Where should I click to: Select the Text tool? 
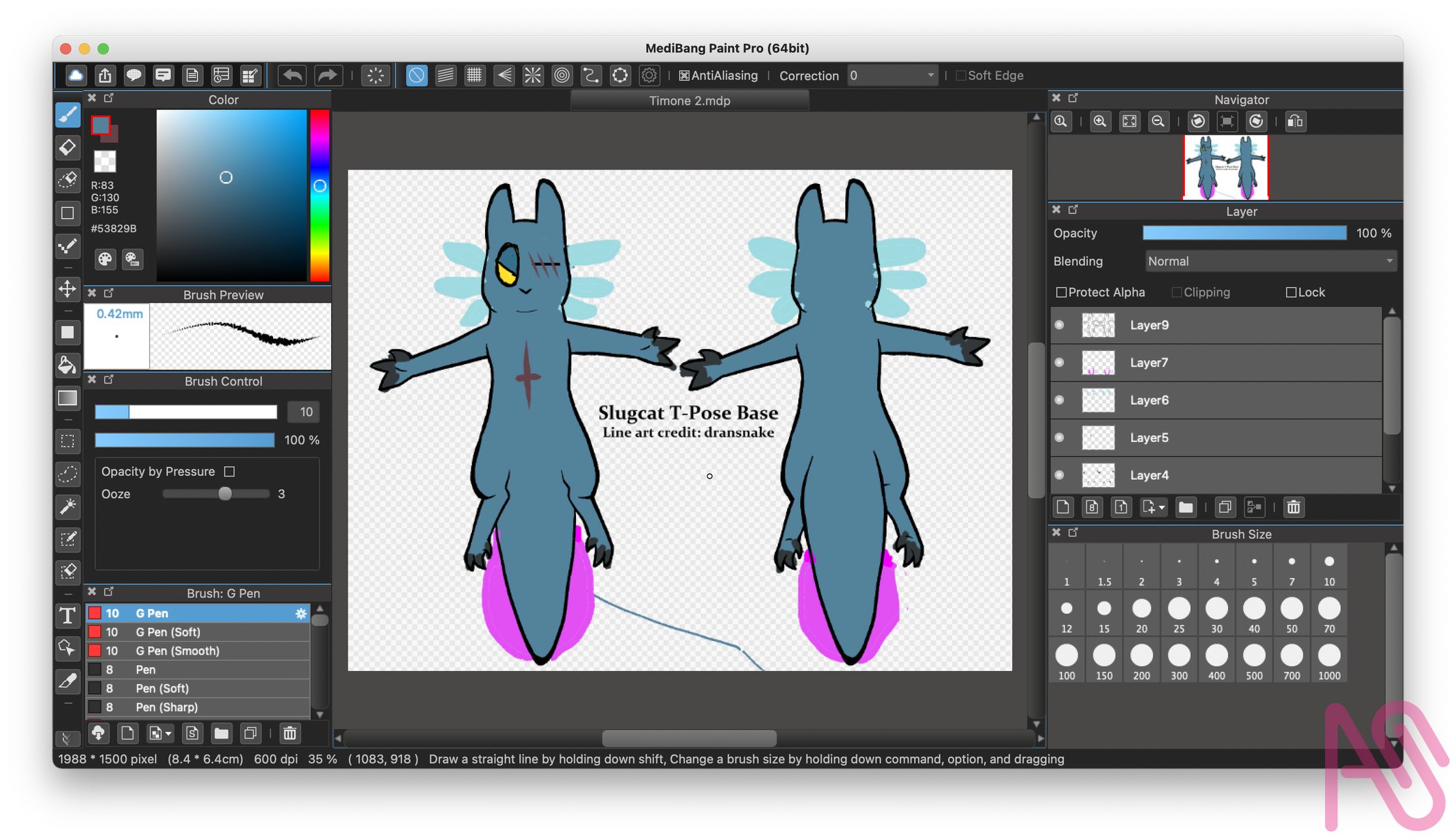tap(67, 615)
